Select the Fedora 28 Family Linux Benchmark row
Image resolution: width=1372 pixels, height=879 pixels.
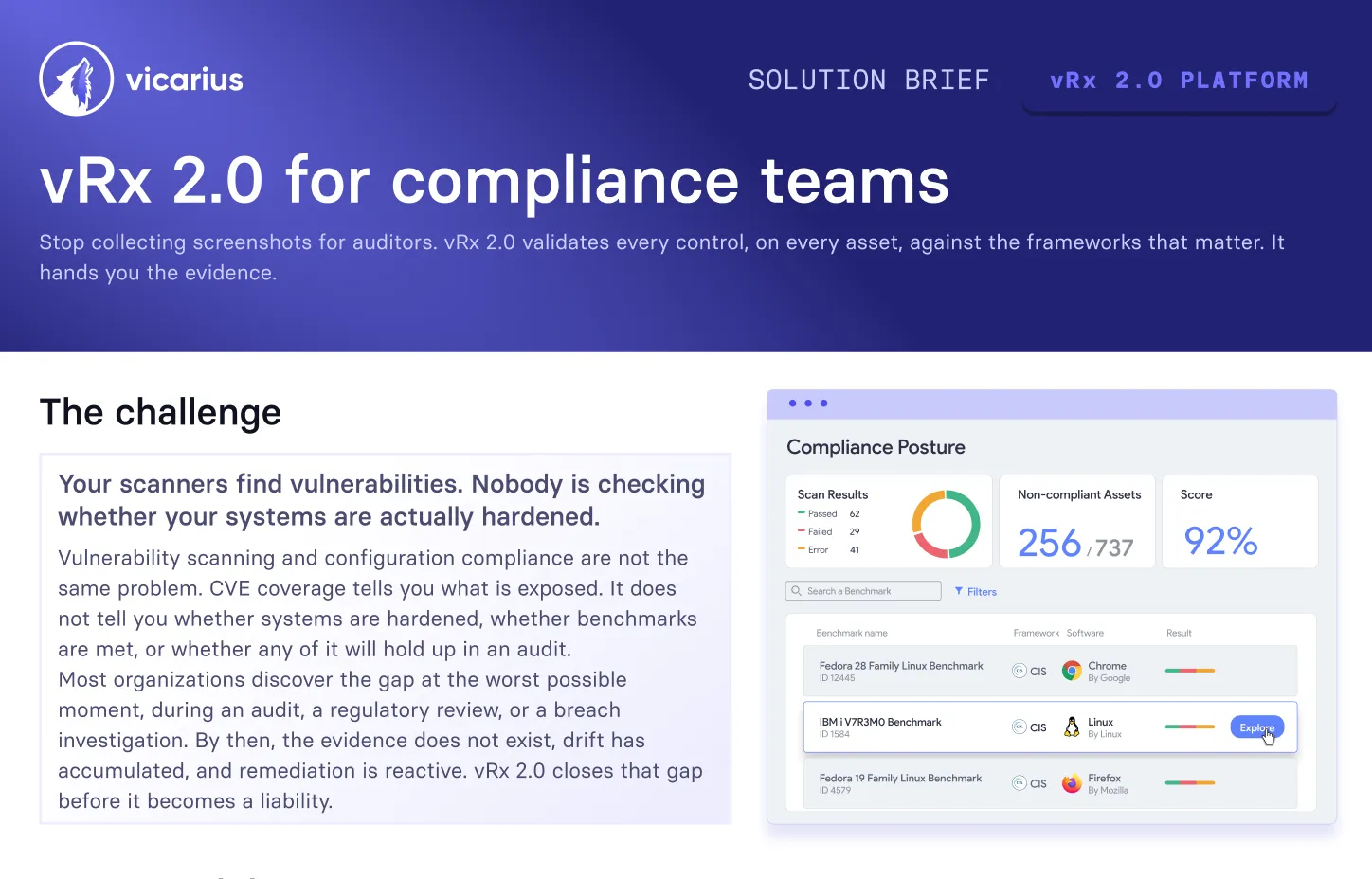(1050, 671)
